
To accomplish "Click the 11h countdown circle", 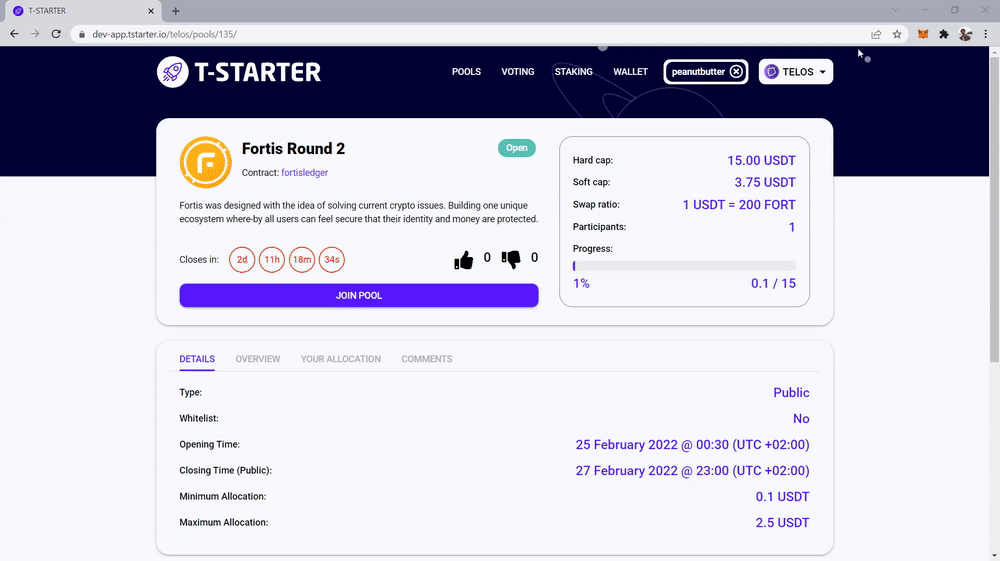I will click(x=272, y=259).
